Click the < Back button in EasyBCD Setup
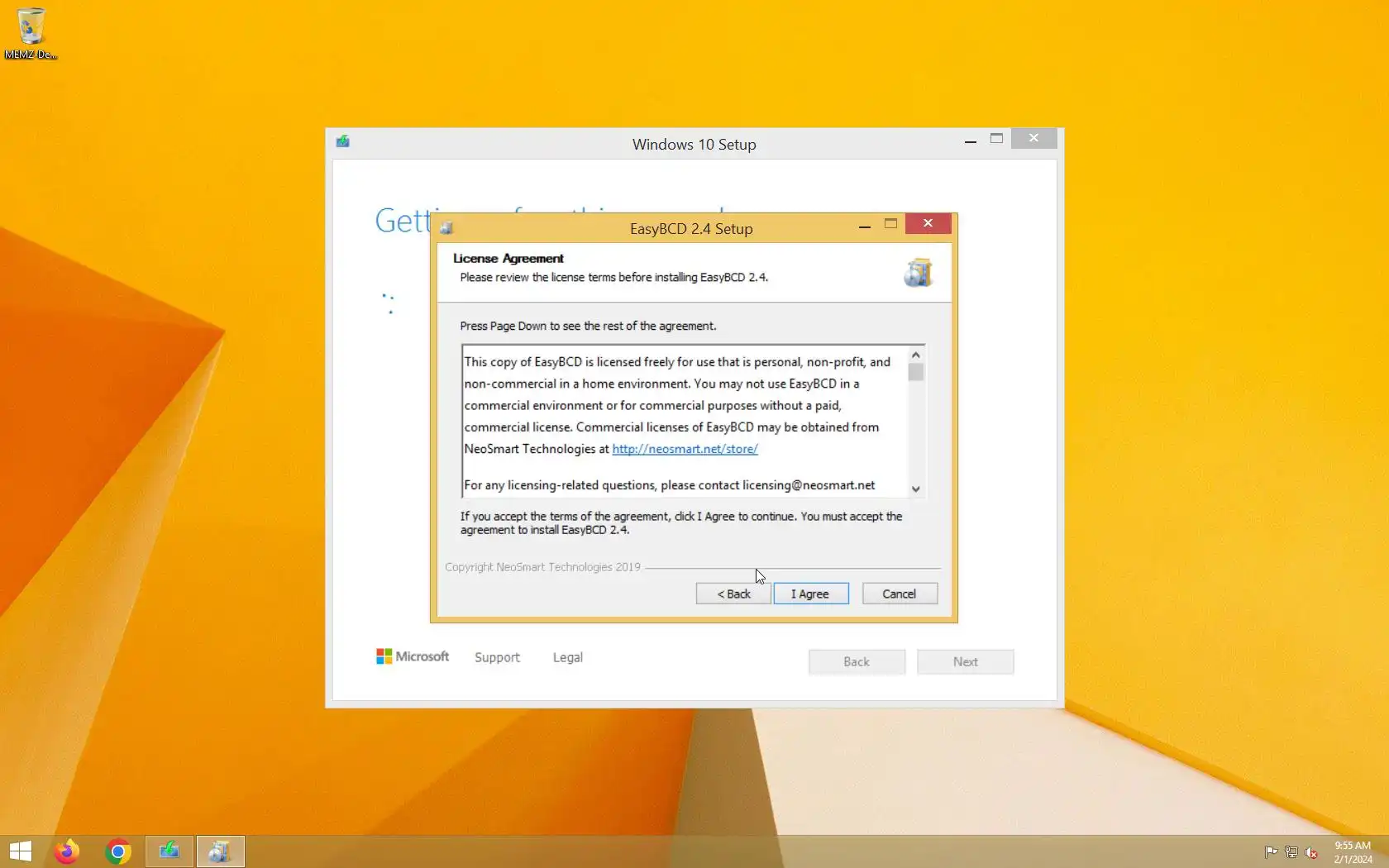 (733, 594)
